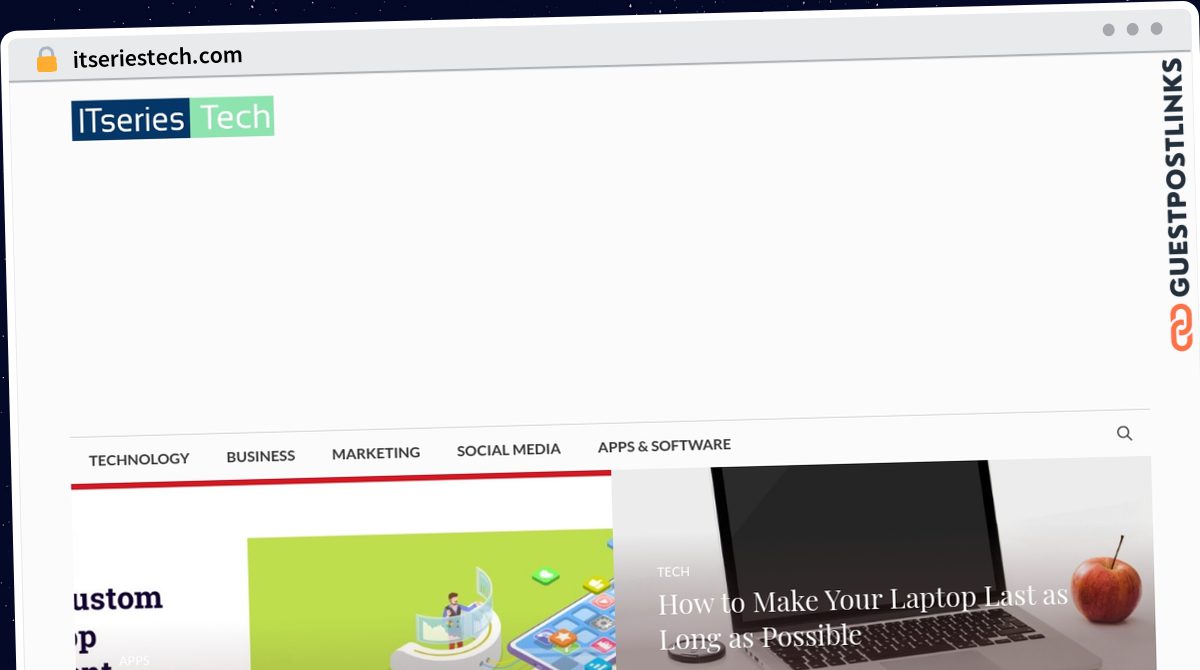Open the Business menu item
The height and width of the screenshot is (670, 1200).
pyautogui.click(x=261, y=456)
